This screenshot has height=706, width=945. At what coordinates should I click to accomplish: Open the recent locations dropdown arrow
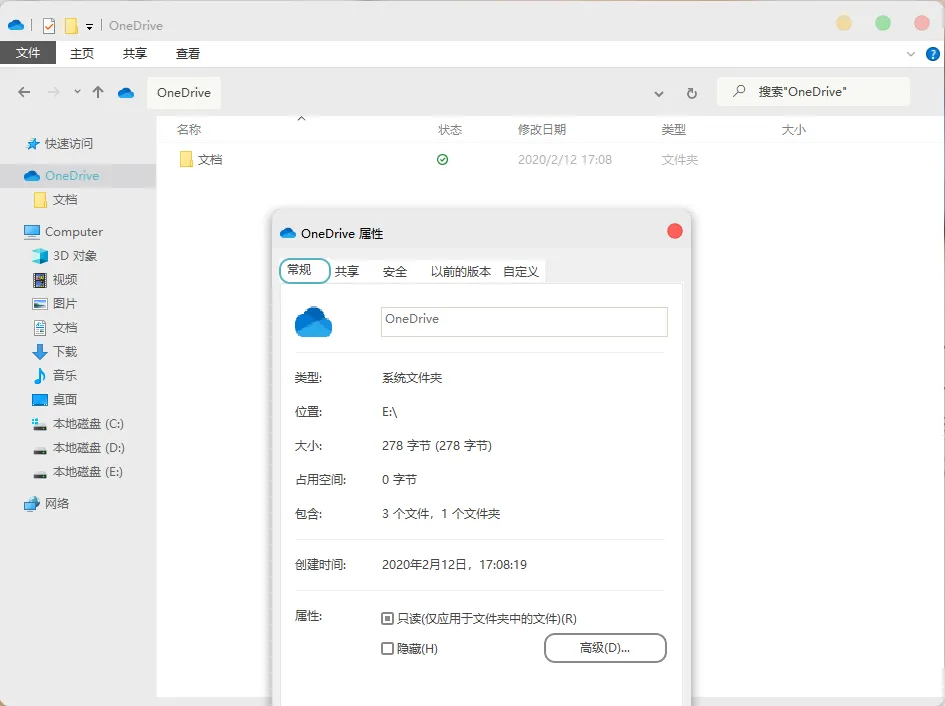(x=77, y=92)
